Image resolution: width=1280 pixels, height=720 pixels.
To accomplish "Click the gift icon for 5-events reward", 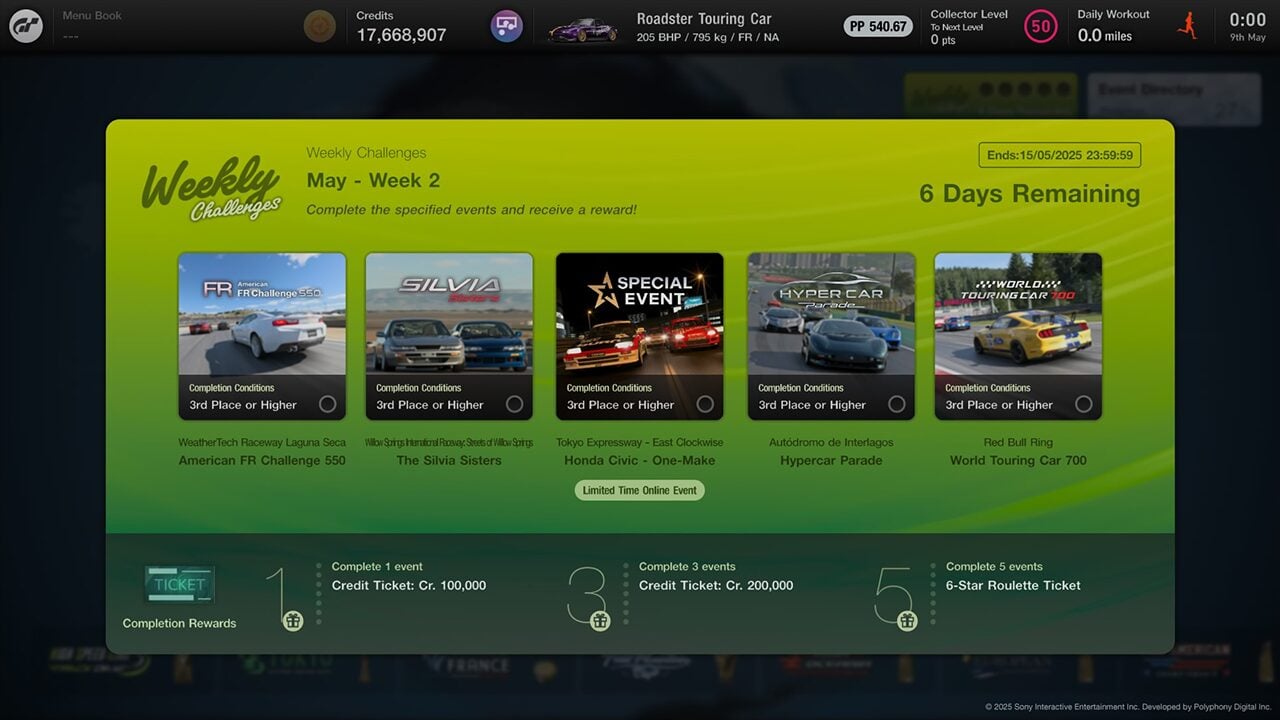I will tap(907, 620).
